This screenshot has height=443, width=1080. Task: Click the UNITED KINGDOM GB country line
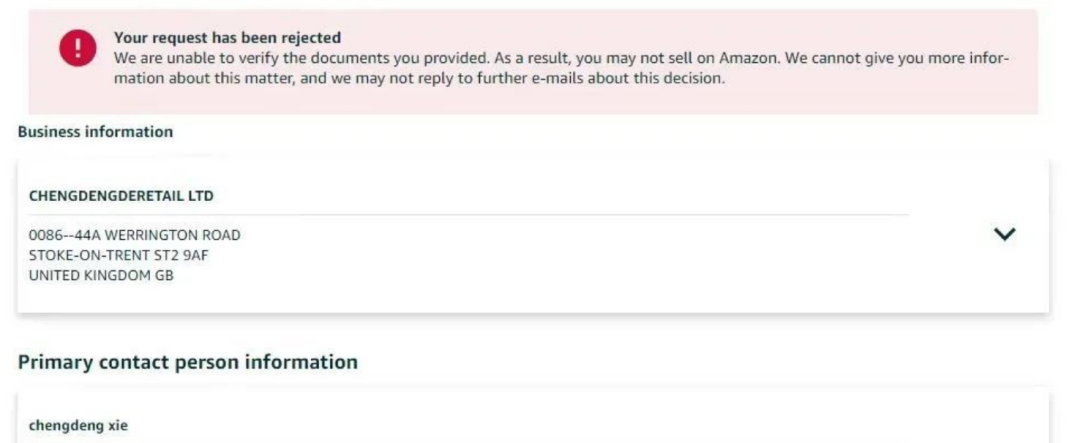point(101,276)
